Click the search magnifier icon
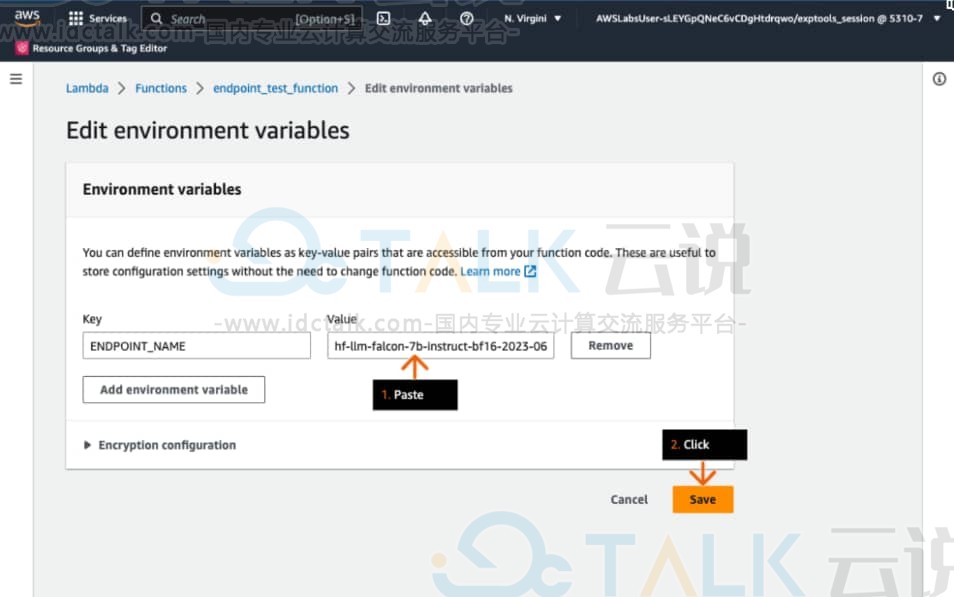This screenshot has height=597, width=954. coord(156,19)
